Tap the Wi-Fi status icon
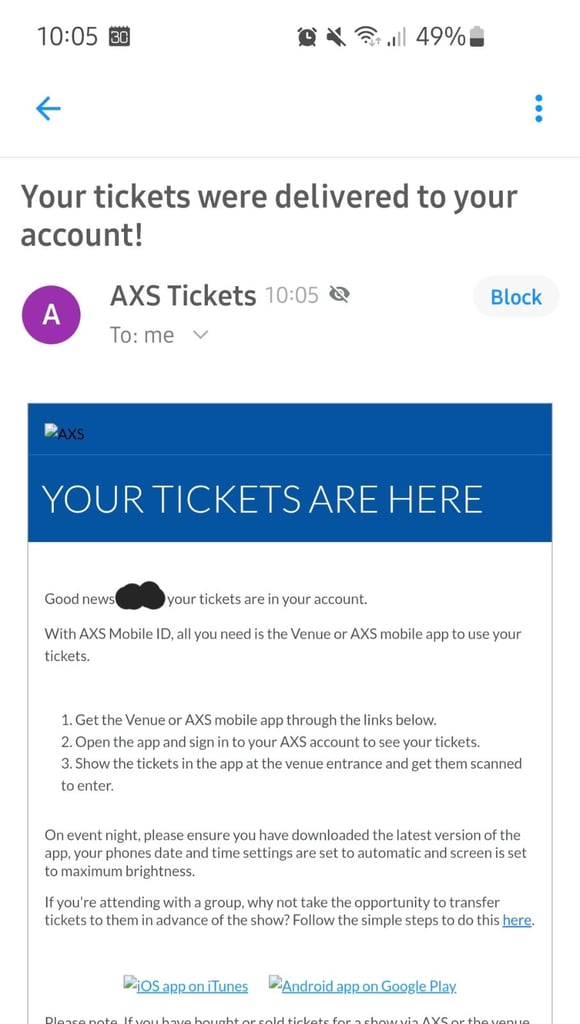580x1024 pixels. (x=368, y=38)
